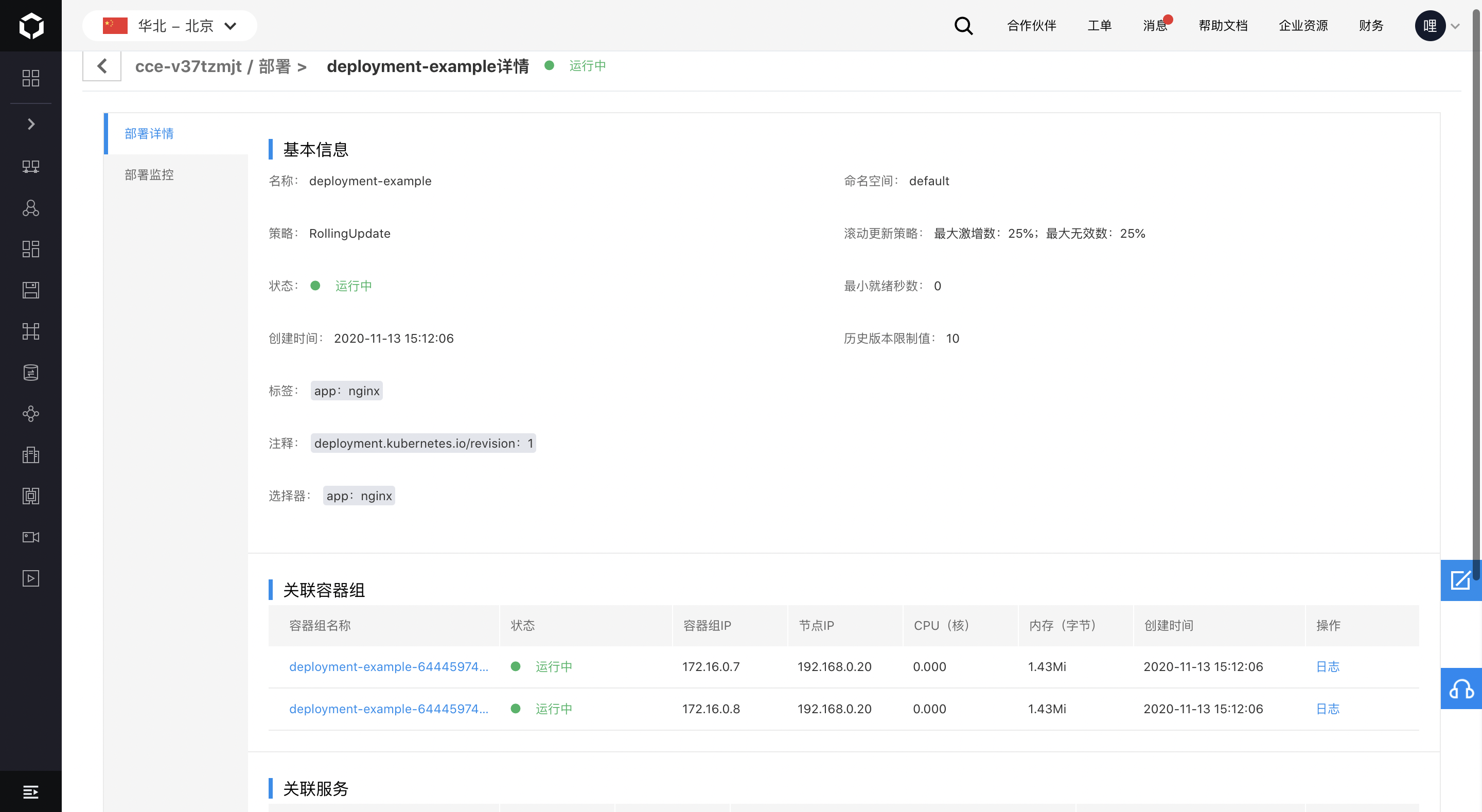1482x812 pixels.
Task: Open 财务 in top navigation
Action: coord(1371,26)
